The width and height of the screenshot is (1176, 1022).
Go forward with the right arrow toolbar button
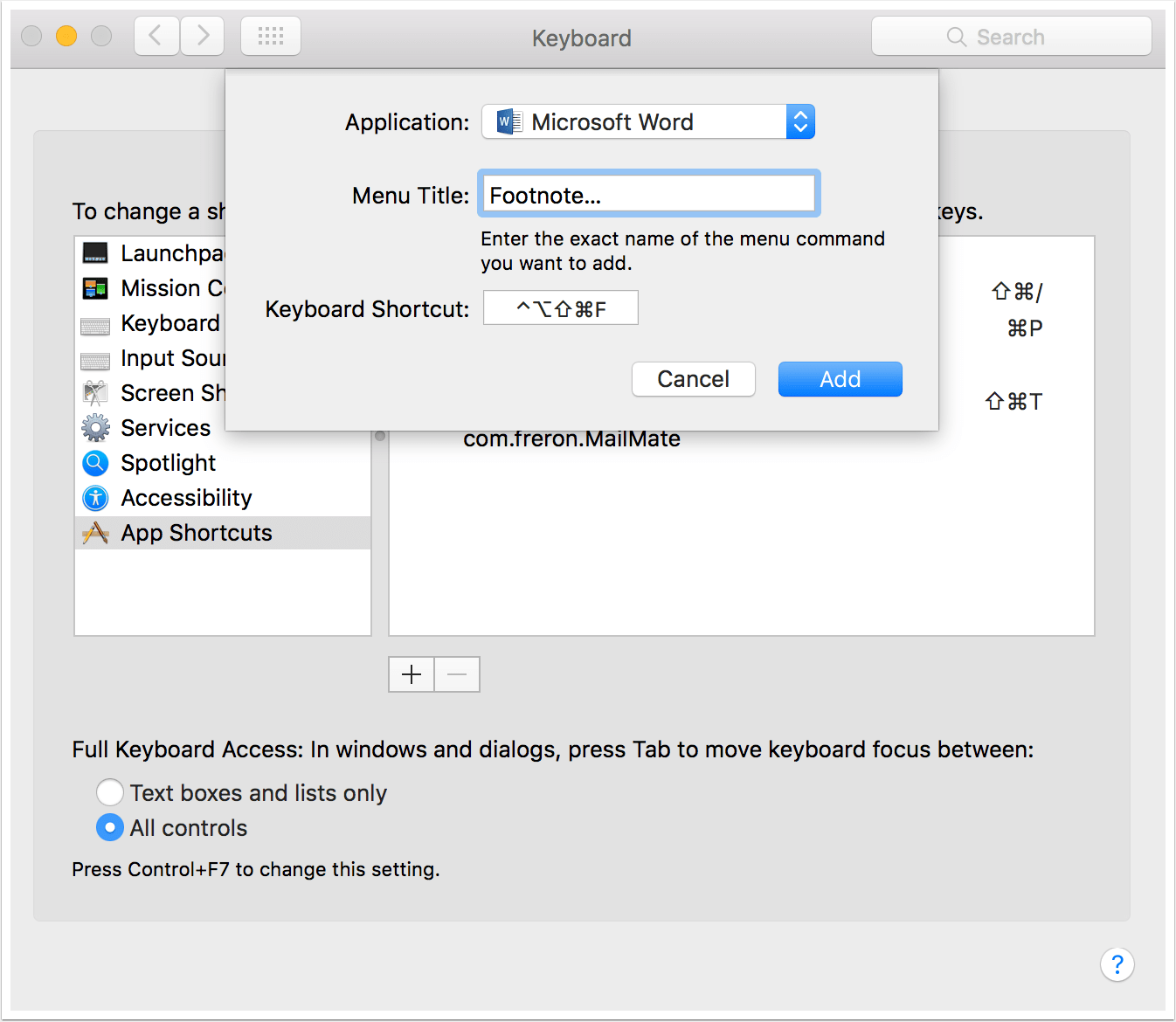click(203, 36)
